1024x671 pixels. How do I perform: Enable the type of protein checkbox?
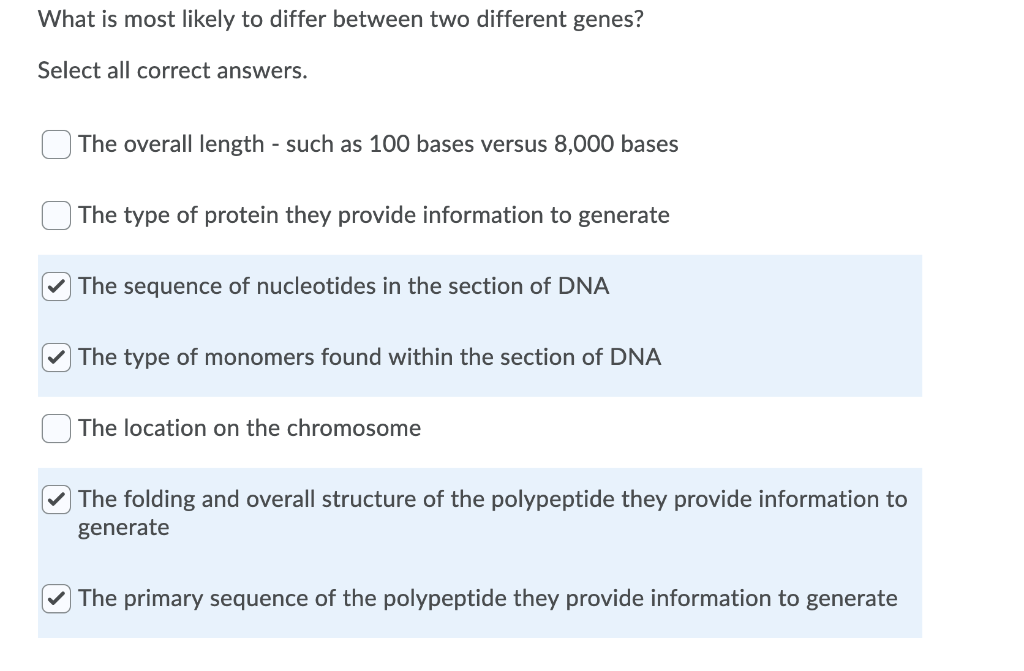click(56, 216)
